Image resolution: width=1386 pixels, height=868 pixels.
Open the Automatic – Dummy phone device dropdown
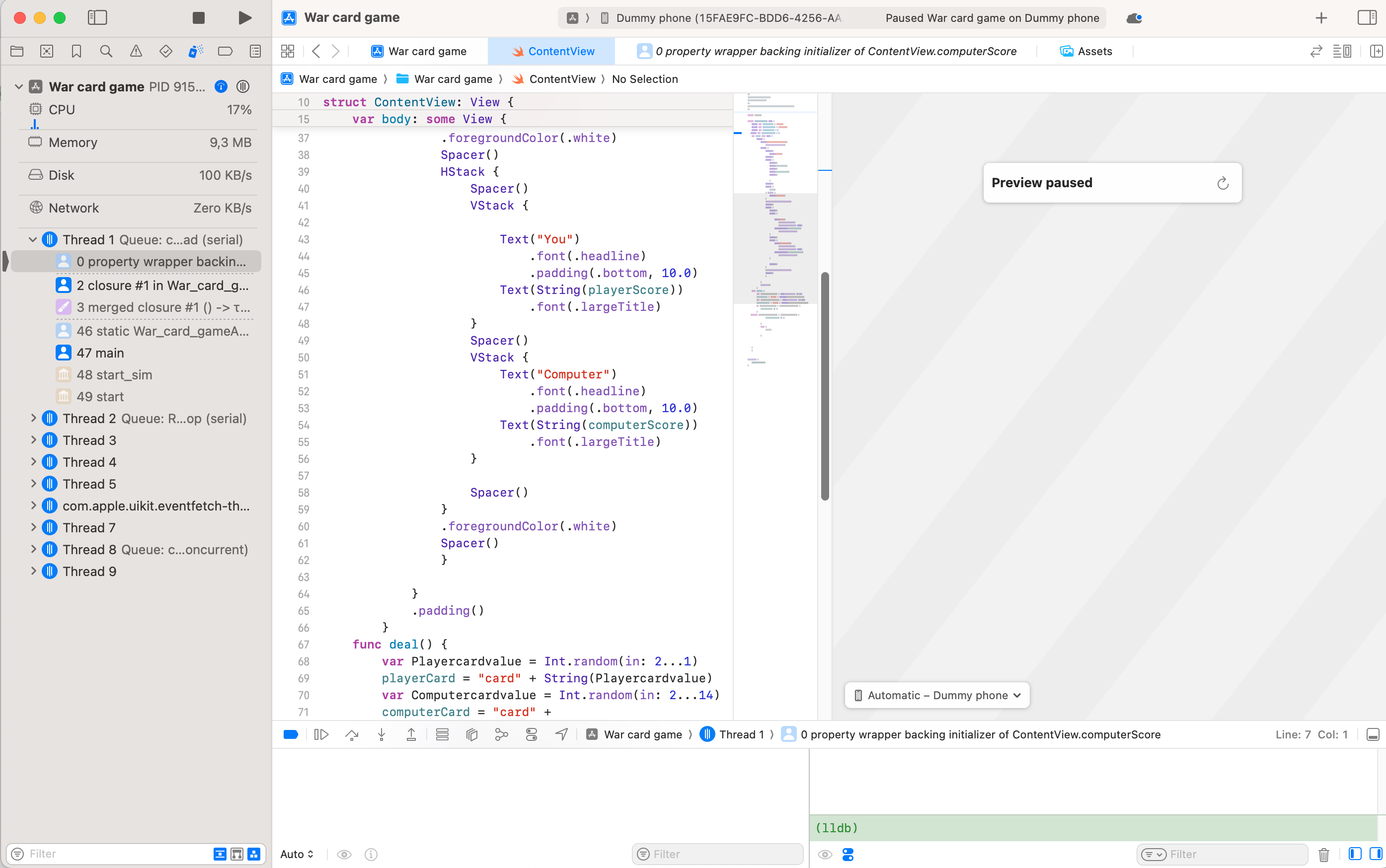point(937,695)
